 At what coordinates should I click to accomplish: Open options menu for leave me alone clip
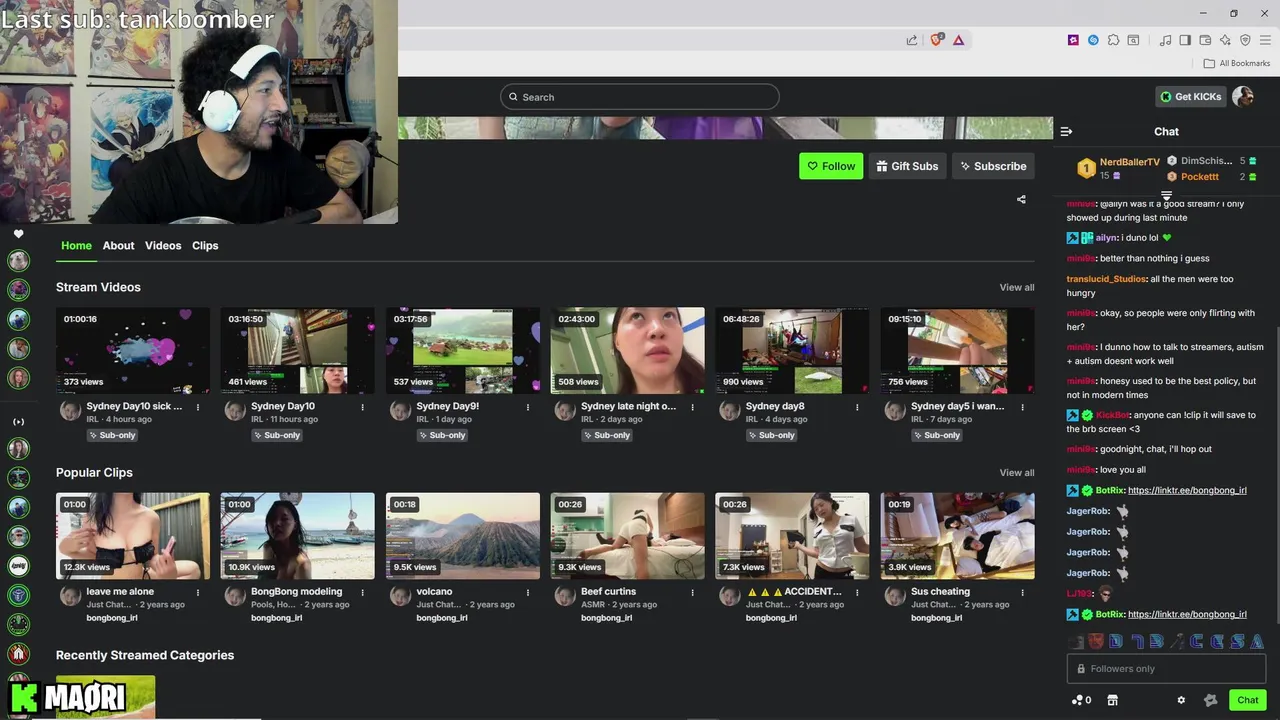coord(198,592)
